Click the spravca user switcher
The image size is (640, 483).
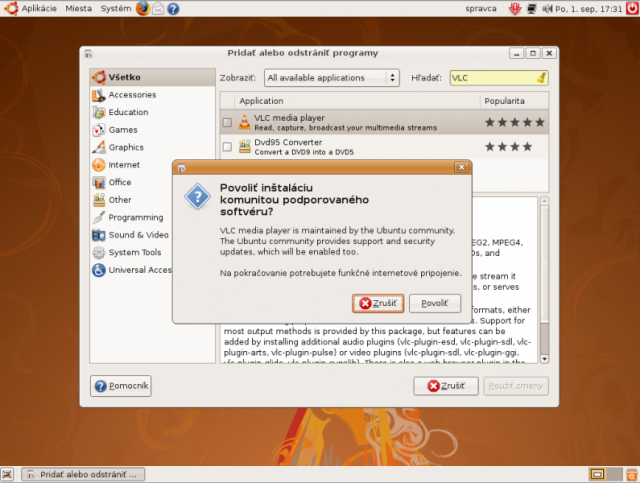[481, 9]
